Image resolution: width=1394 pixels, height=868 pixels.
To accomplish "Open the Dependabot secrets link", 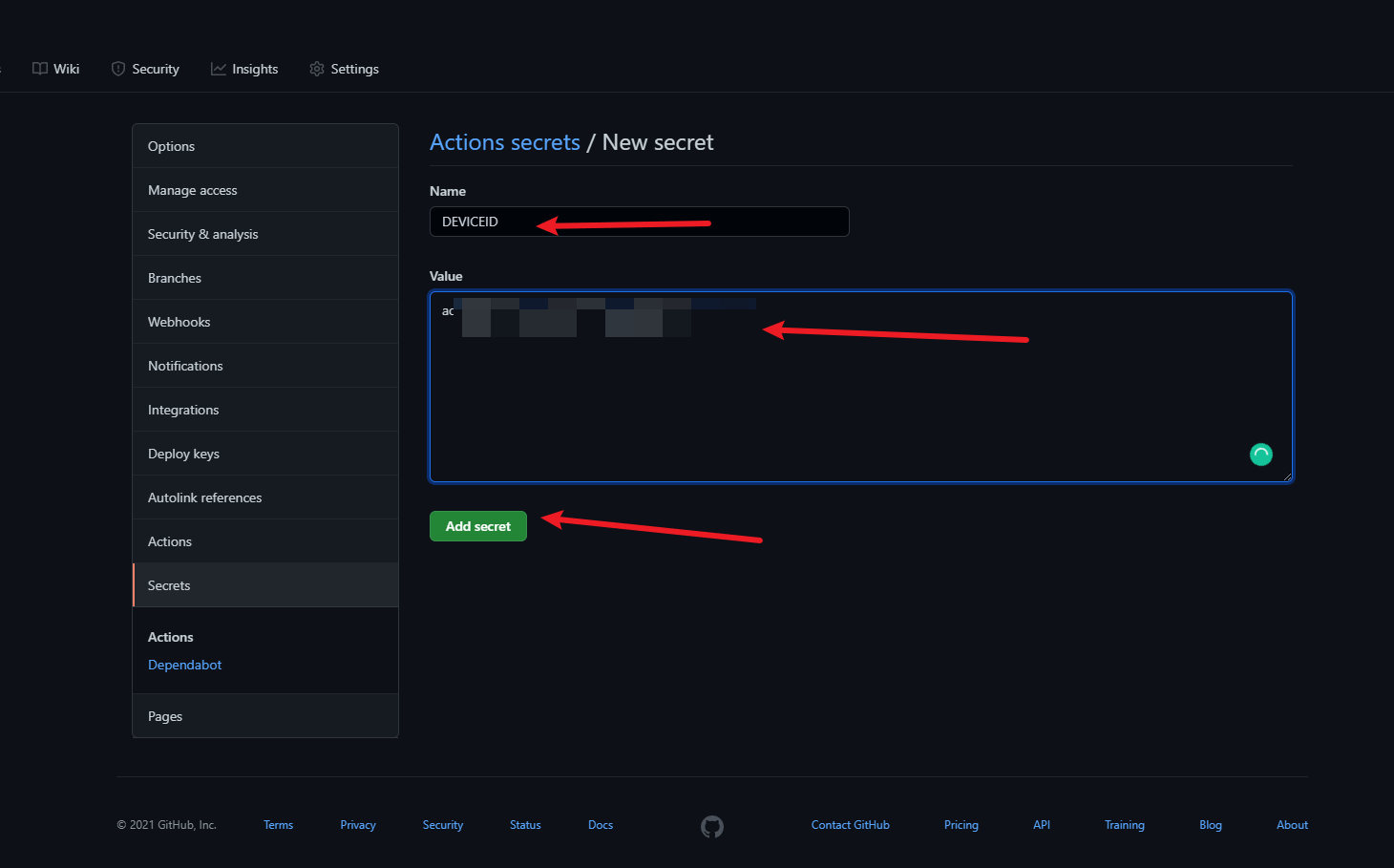I will tap(184, 665).
